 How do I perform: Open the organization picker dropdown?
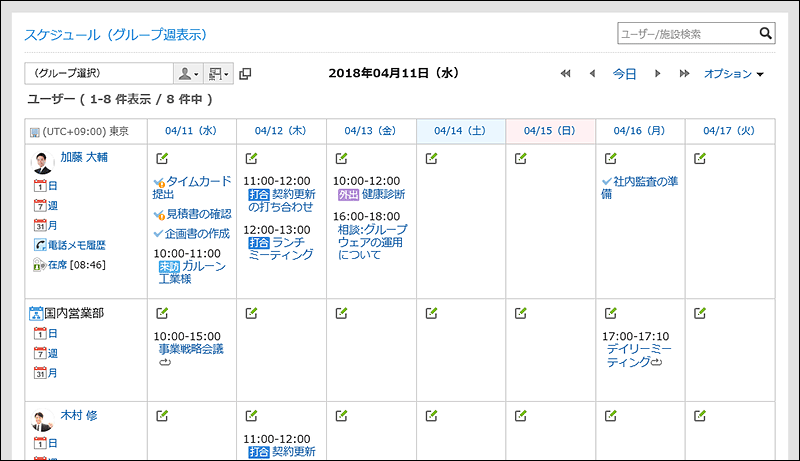pyautogui.click(x=219, y=74)
